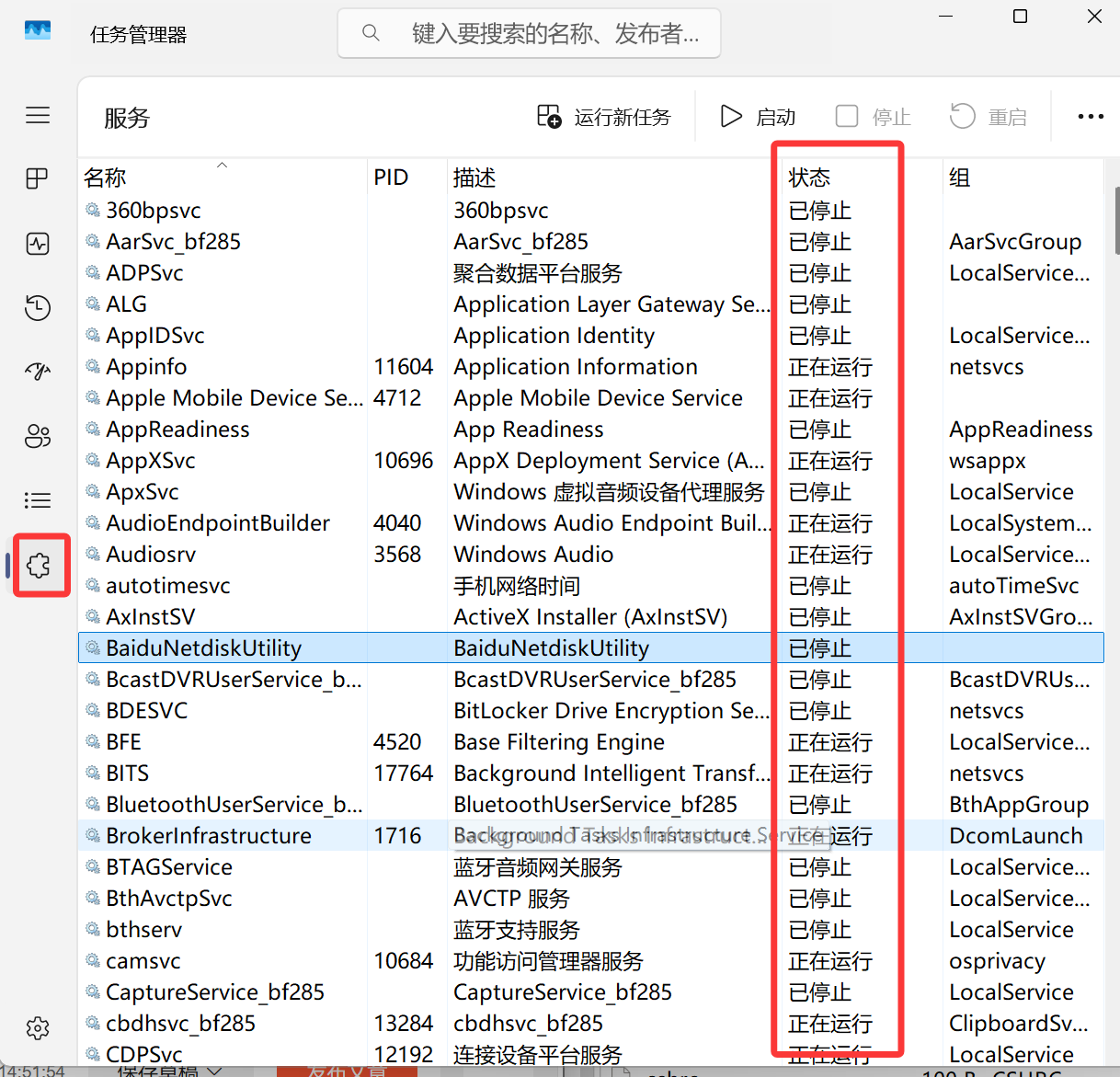Viewport: 1120px width, 1077px height.
Task: Open the Users page icon in sidebar
Action: coord(38,436)
